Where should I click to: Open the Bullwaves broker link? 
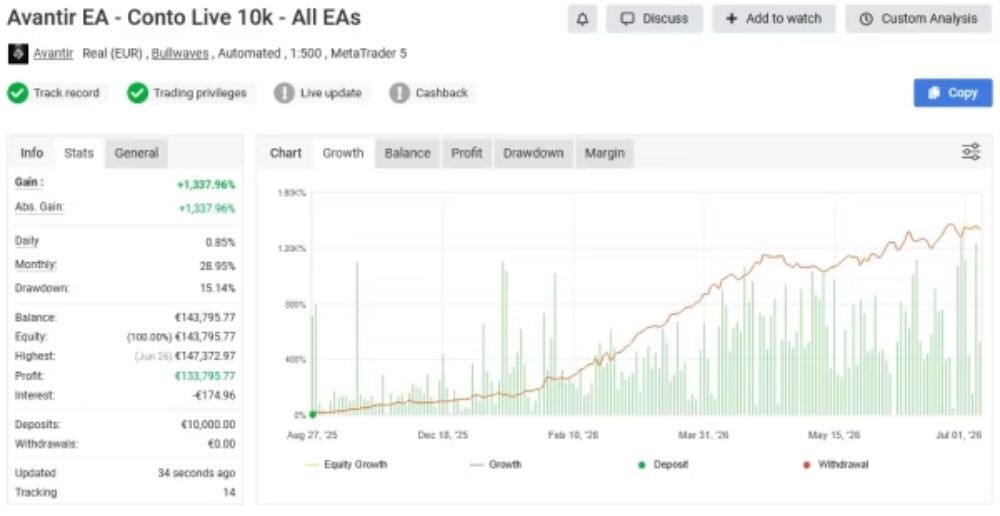point(180,54)
